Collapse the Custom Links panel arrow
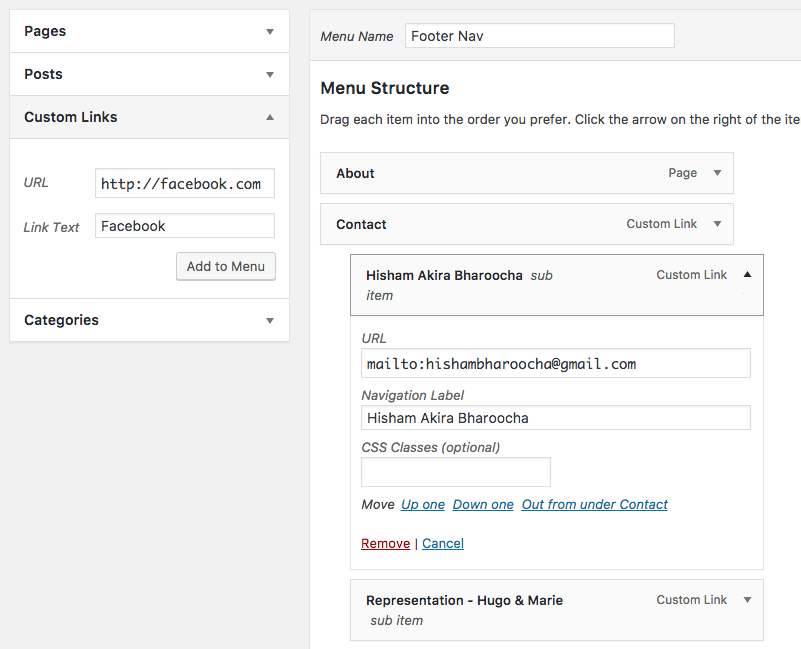The image size is (801, 649). (x=270, y=118)
